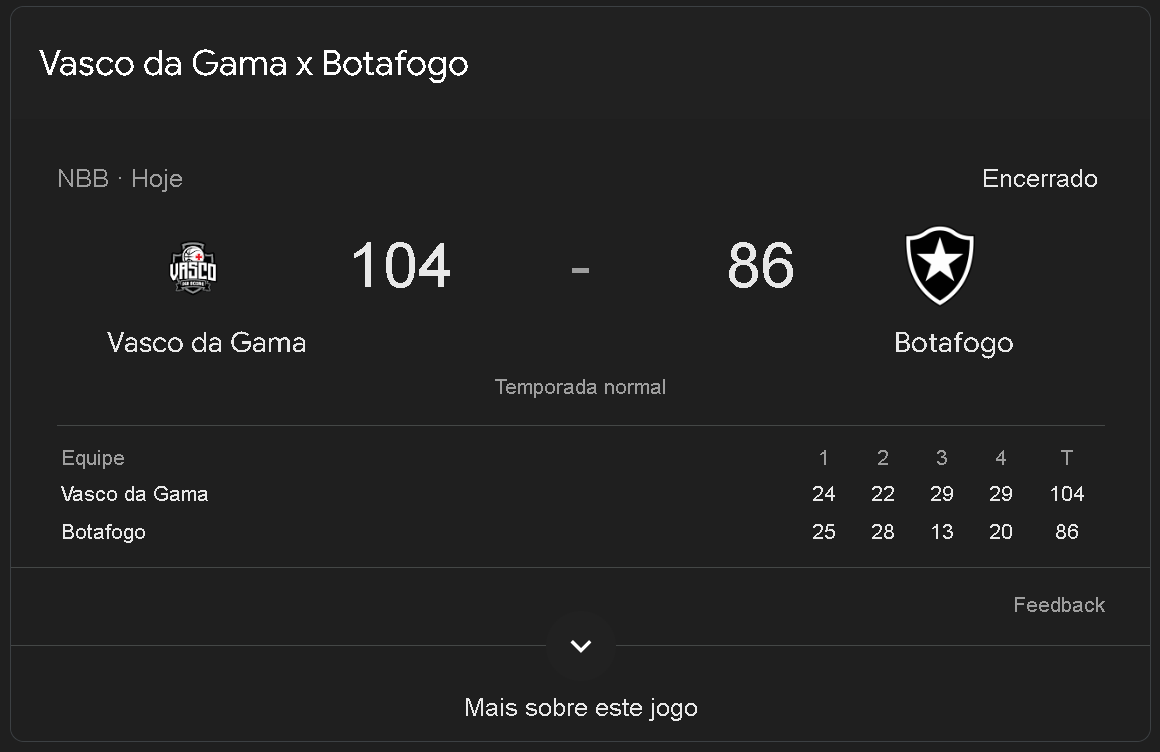Expand details with the down chevron
The height and width of the screenshot is (752, 1160).
point(580,645)
